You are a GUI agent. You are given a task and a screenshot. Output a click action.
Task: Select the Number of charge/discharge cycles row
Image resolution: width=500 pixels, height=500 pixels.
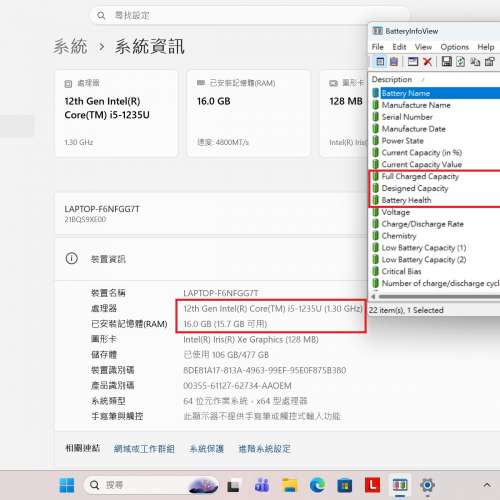pos(436,283)
